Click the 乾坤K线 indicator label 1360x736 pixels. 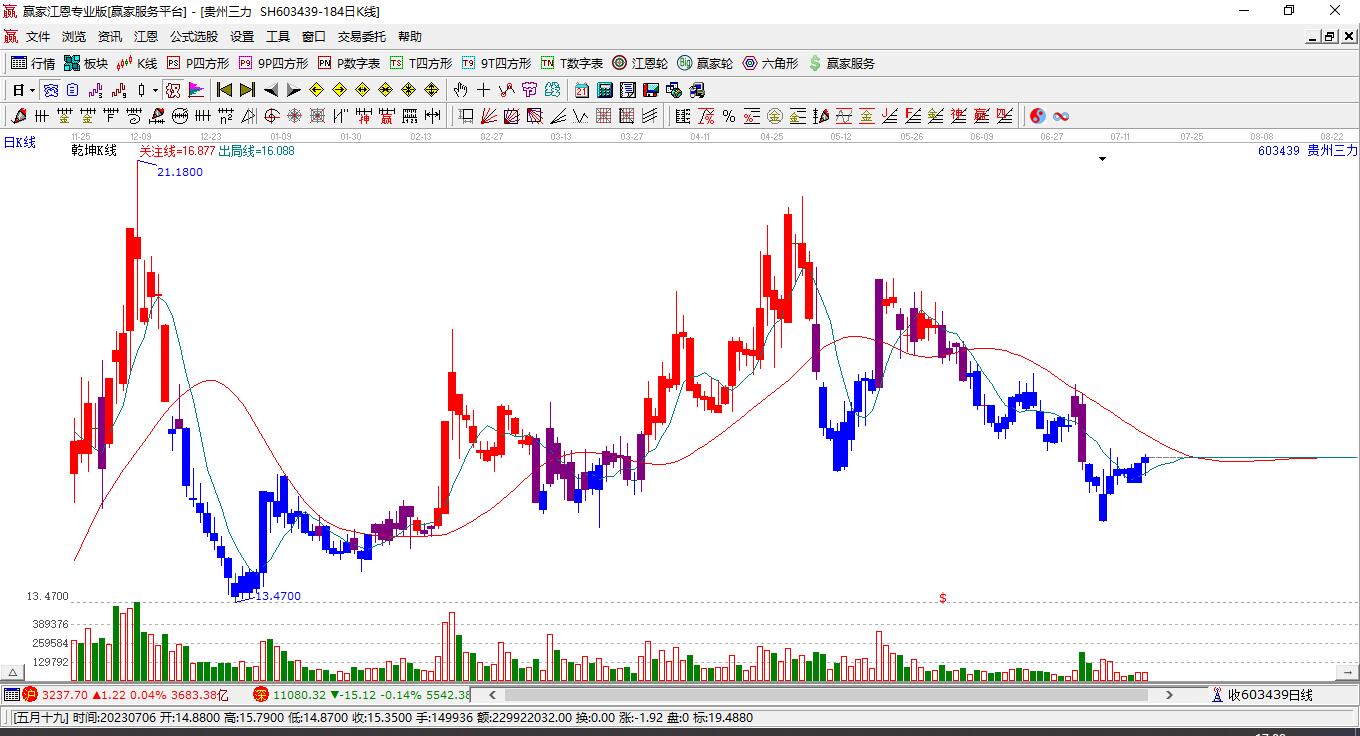pyautogui.click(x=94, y=151)
